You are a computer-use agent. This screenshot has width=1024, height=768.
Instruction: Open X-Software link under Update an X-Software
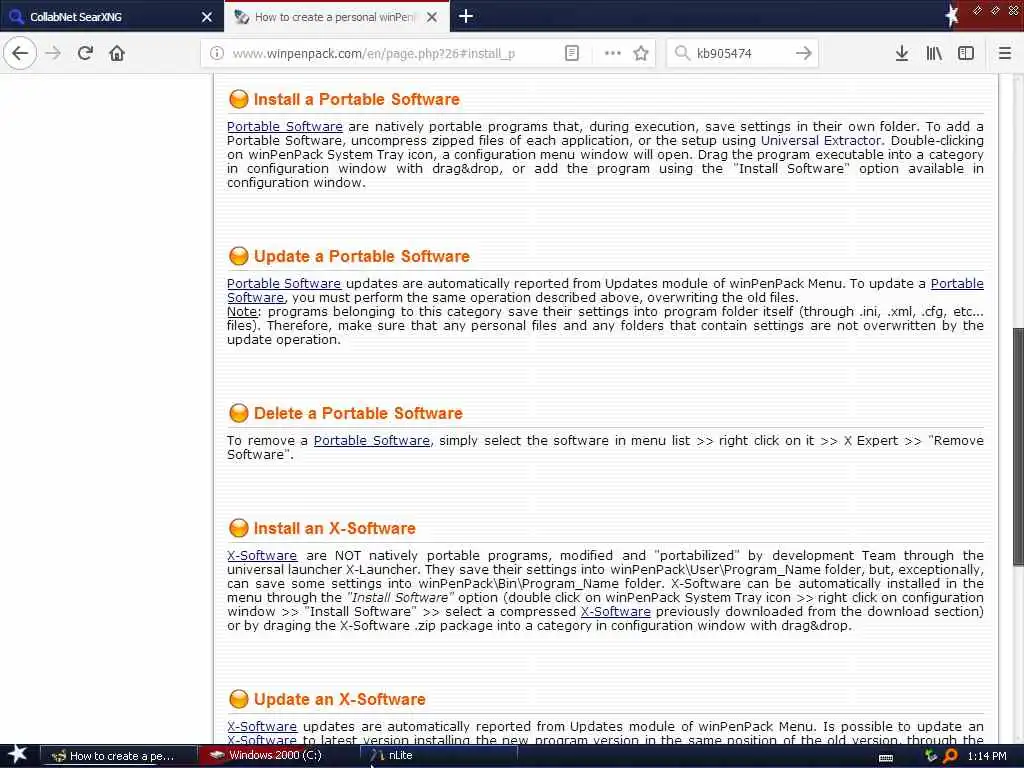(262, 726)
